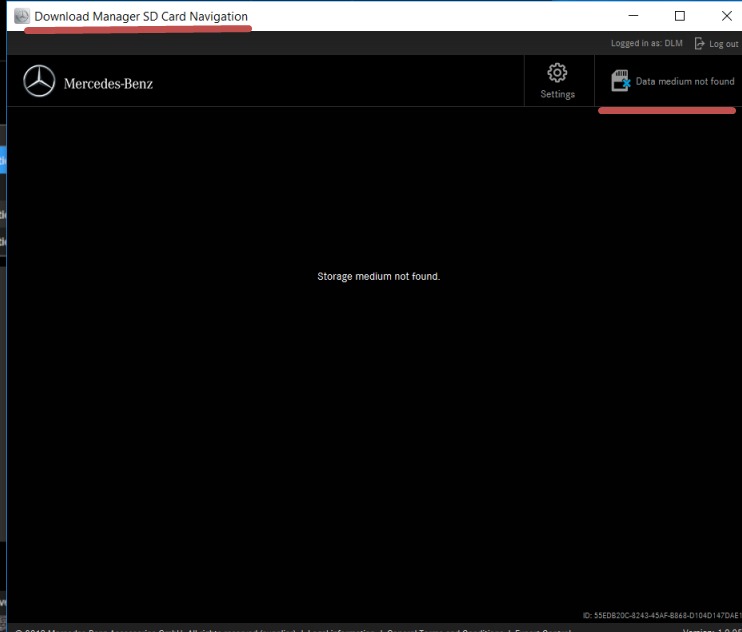
Task: Click the 'Logged in as: DLM' text
Action: tap(646, 43)
